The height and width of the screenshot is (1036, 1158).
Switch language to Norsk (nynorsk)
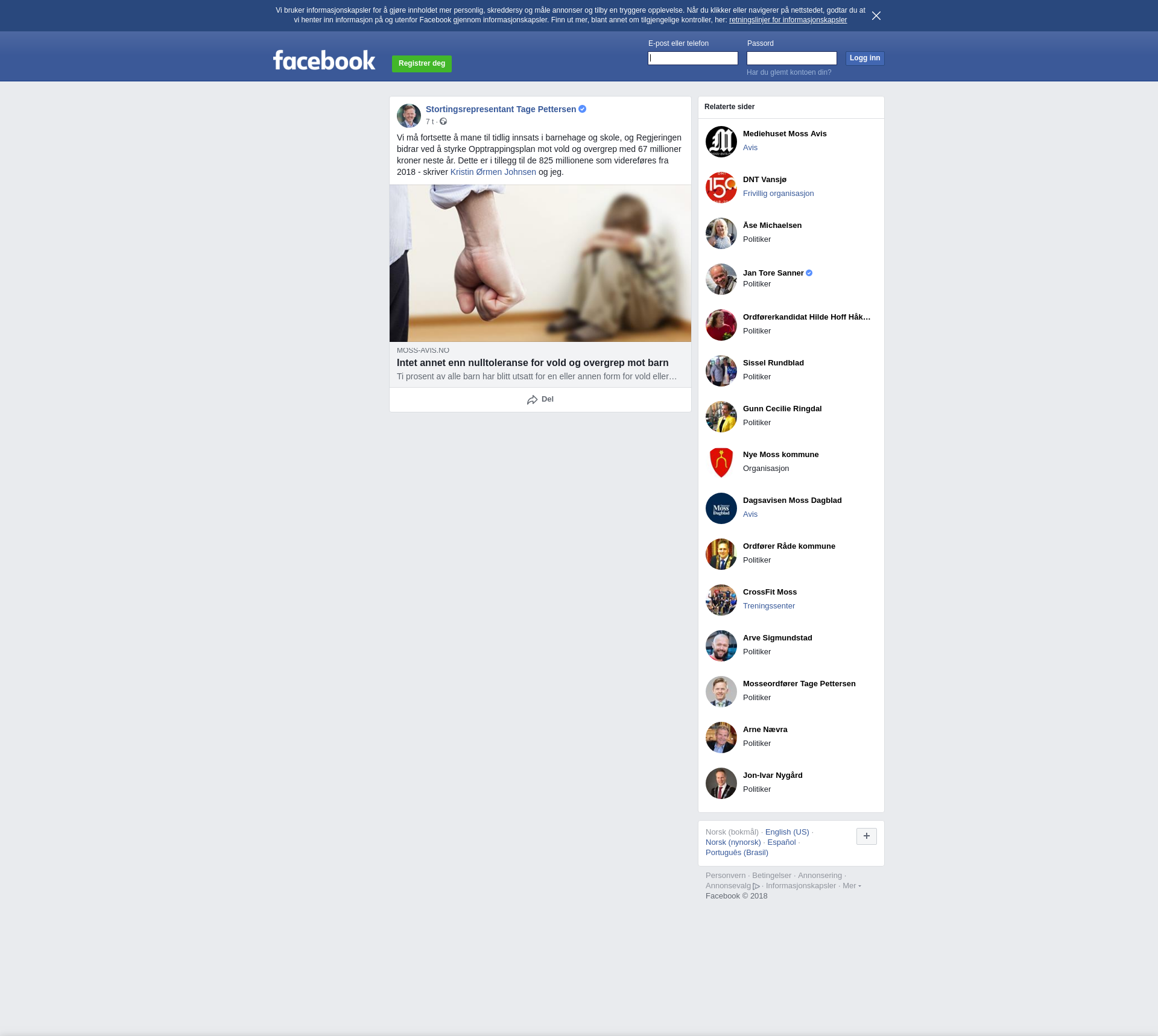point(733,842)
